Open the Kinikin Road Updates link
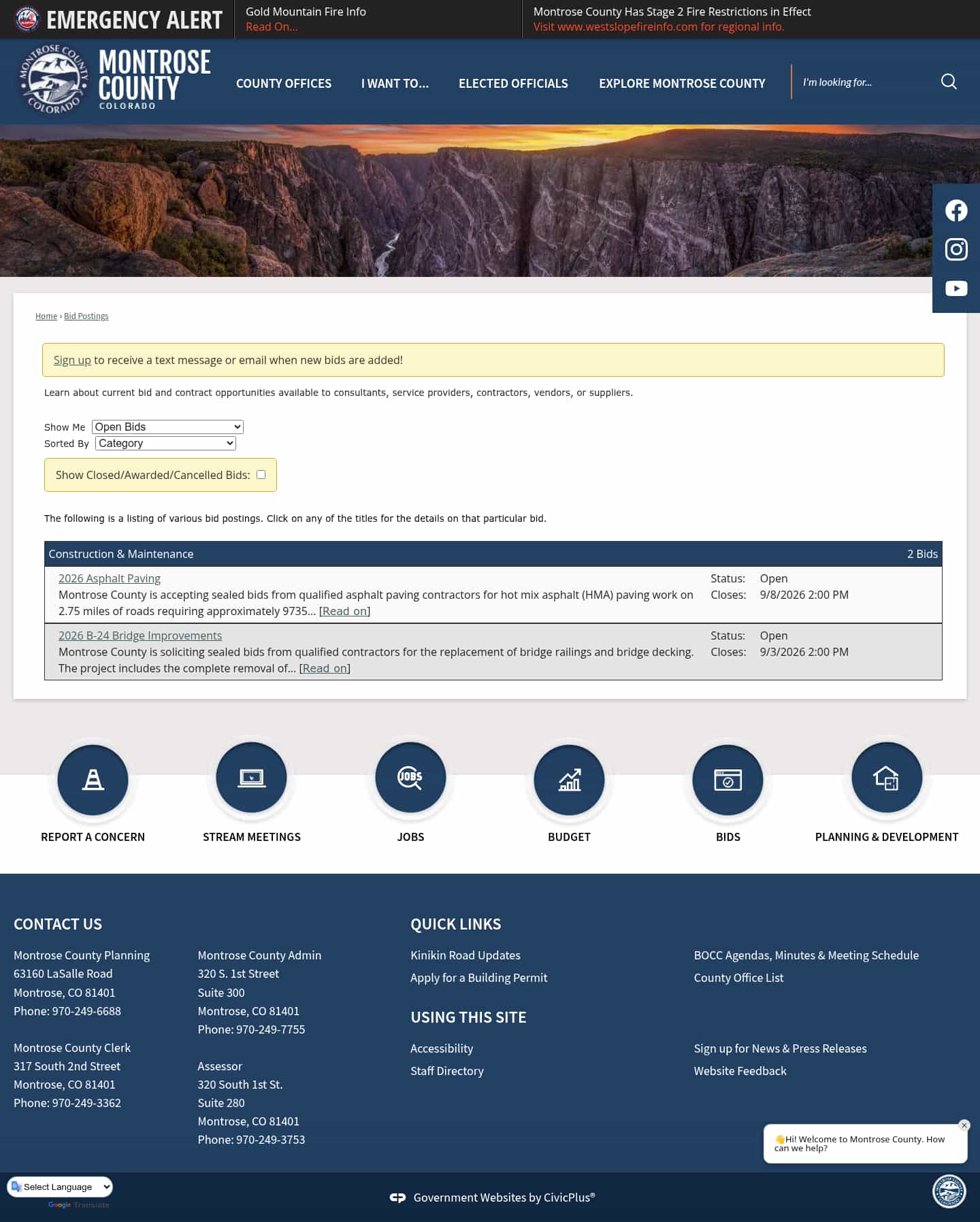The image size is (980, 1222). (x=465, y=955)
